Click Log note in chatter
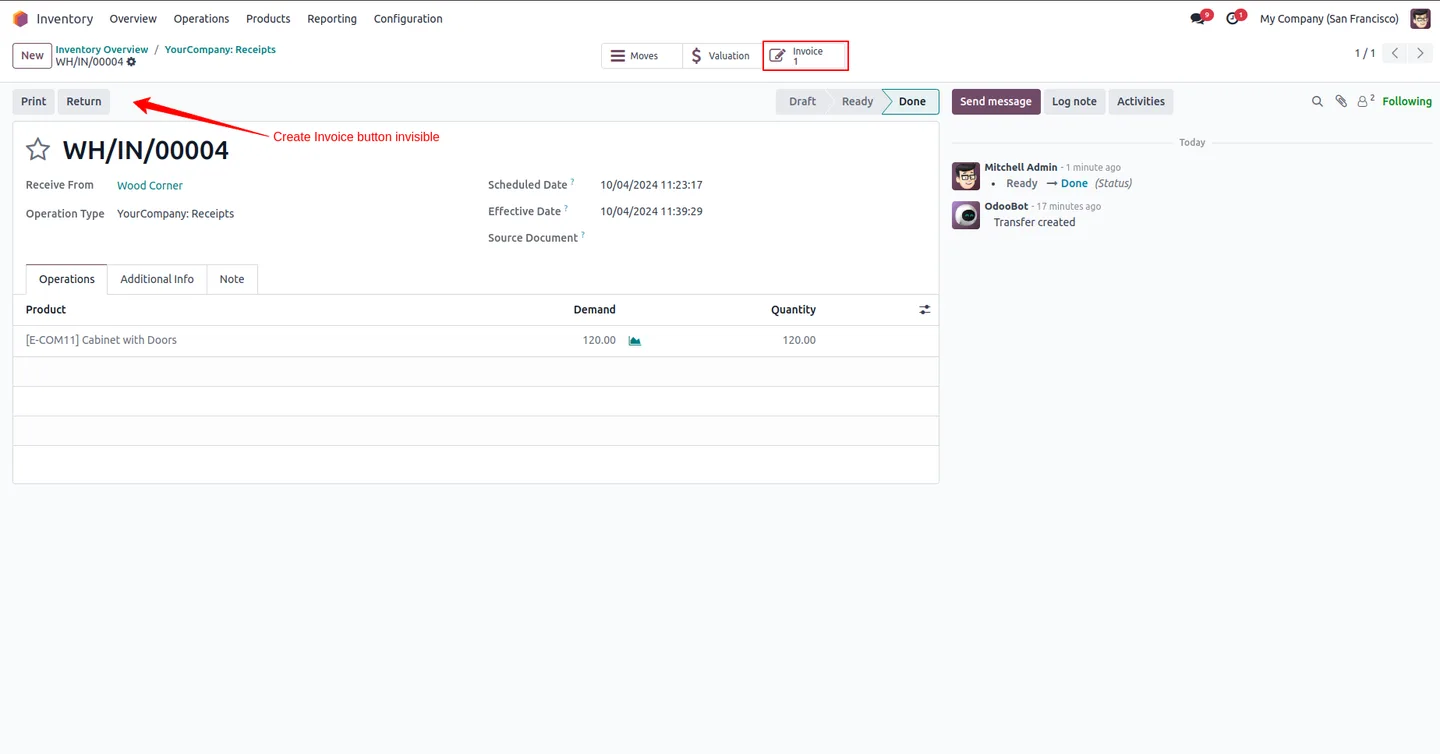Viewport: 1440px width, 754px height. coord(1074,102)
